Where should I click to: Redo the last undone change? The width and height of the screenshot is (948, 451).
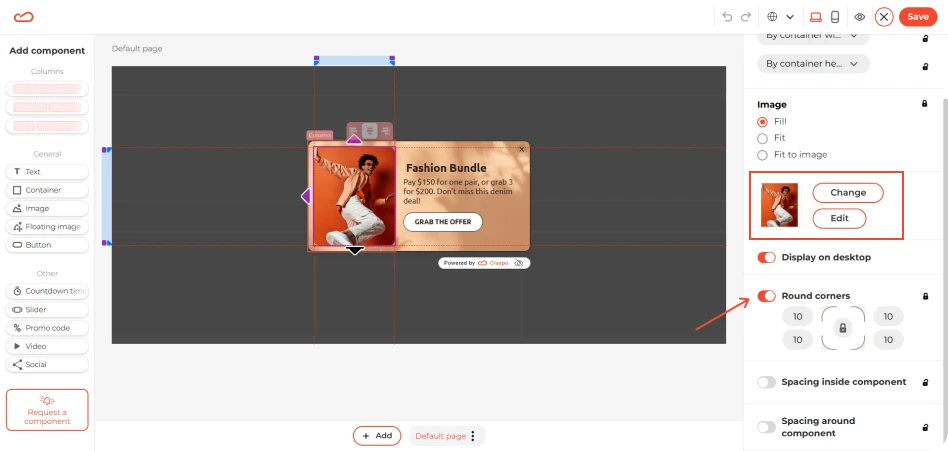click(x=746, y=17)
